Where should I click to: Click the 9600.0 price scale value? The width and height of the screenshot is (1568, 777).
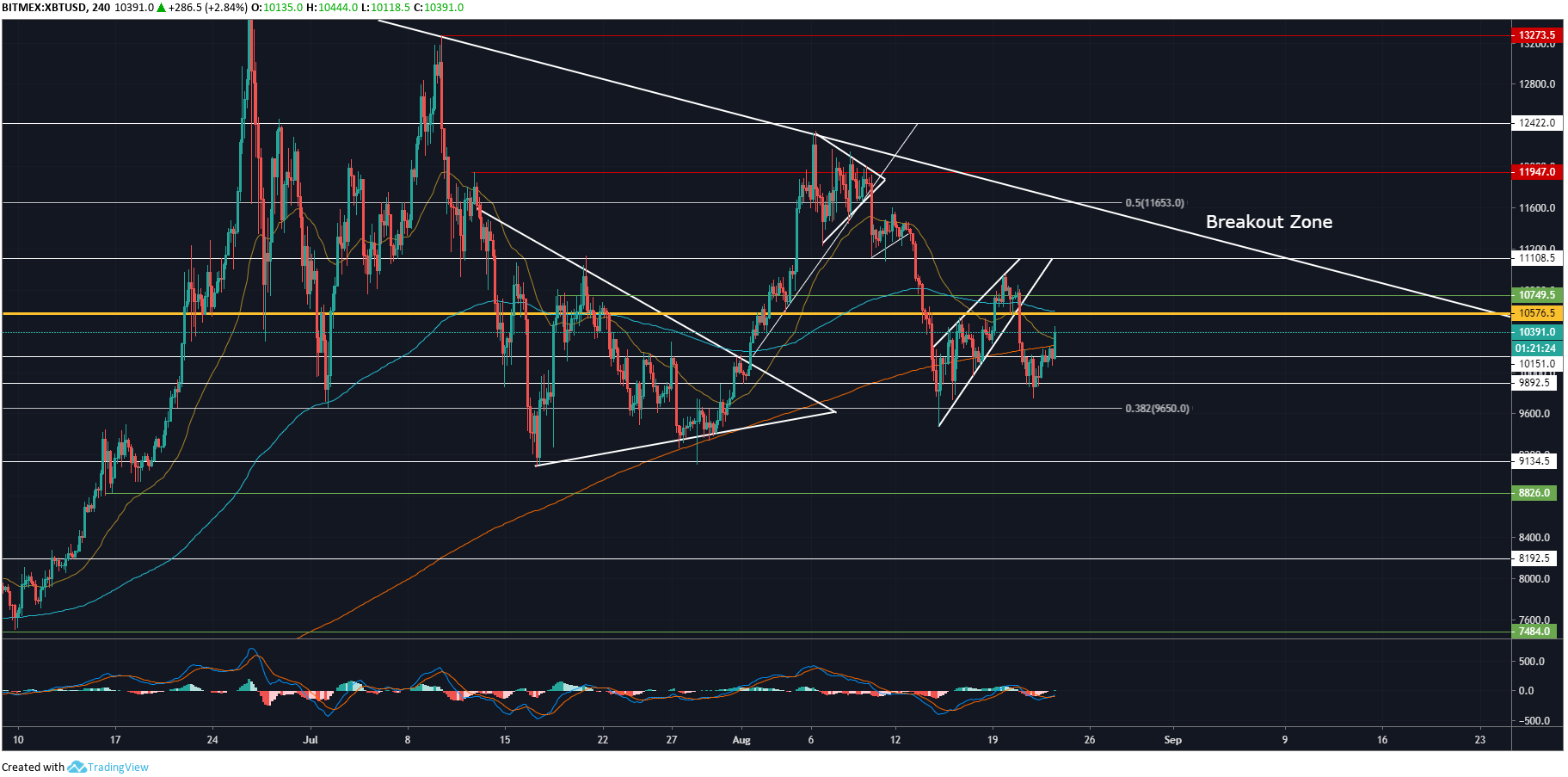point(1534,414)
